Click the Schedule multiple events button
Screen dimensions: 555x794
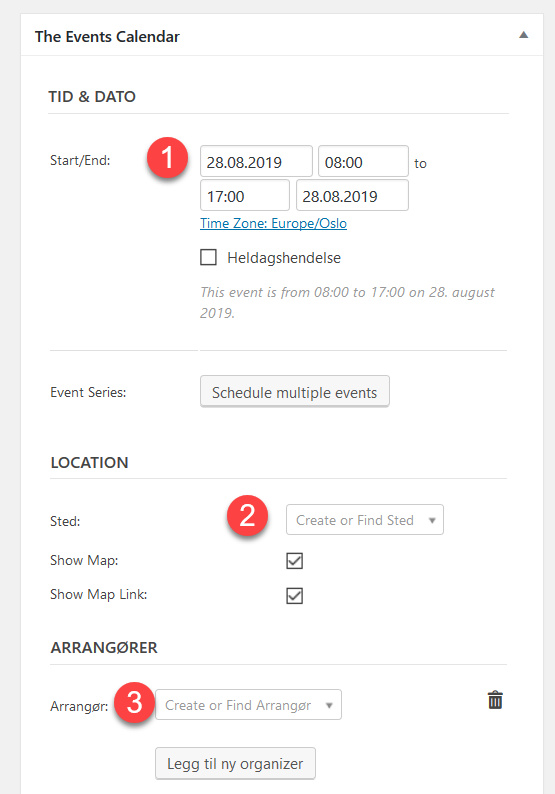click(295, 391)
